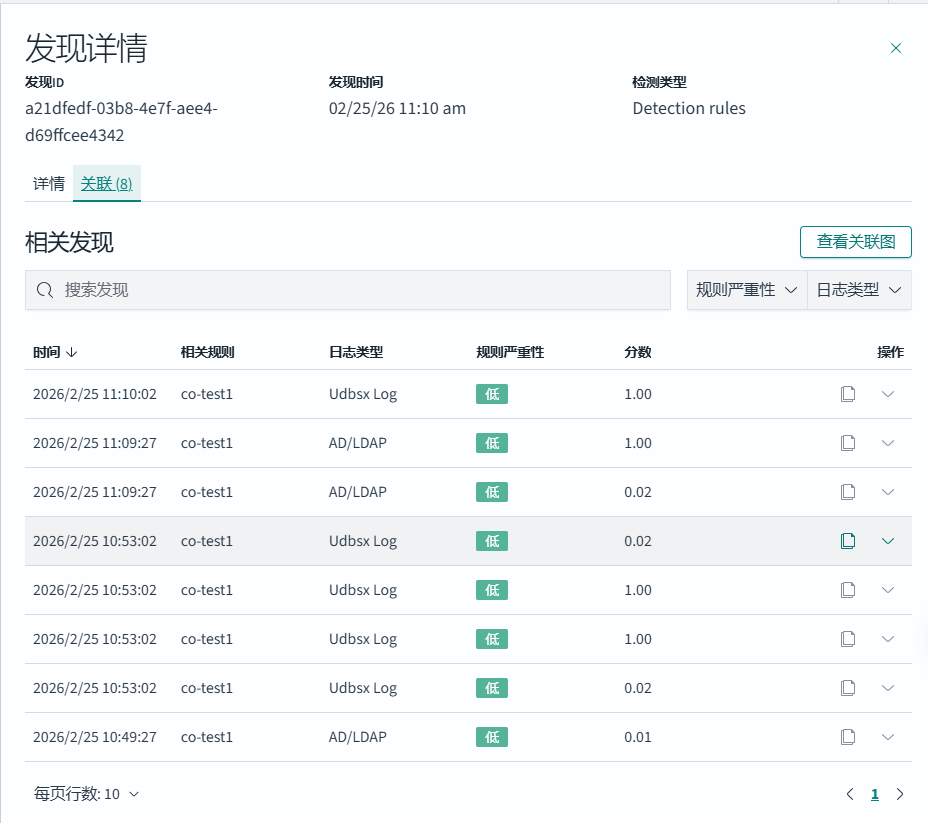The image size is (928, 823).
Task: Switch to the 详情 tab
Action: (49, 184)
